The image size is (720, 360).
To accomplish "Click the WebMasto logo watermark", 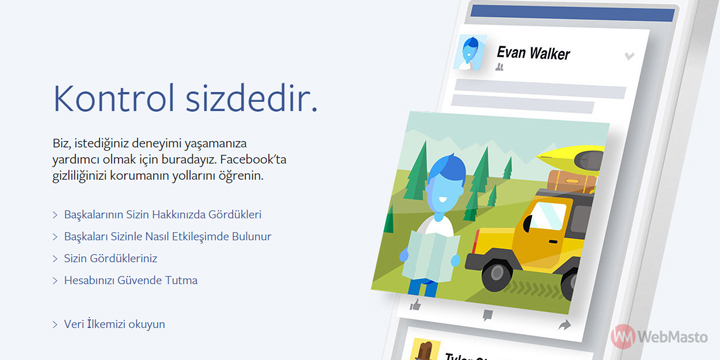I will [659, 337].
